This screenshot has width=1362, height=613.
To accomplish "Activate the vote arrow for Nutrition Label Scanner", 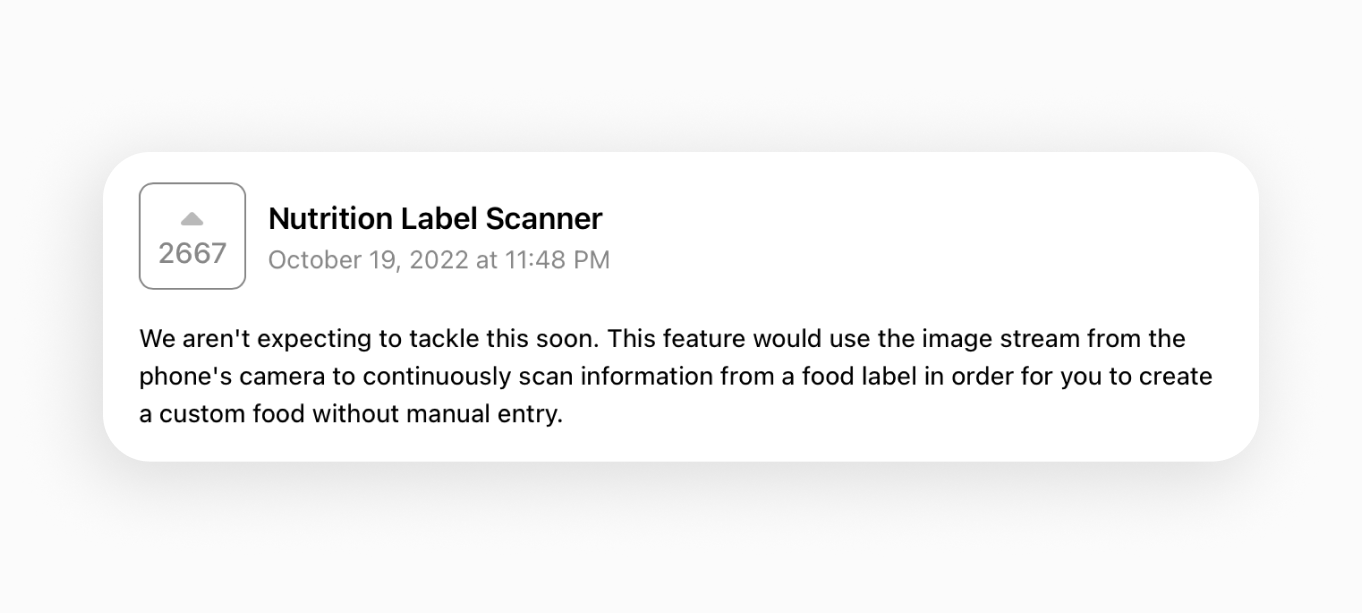I will point(191,219).
